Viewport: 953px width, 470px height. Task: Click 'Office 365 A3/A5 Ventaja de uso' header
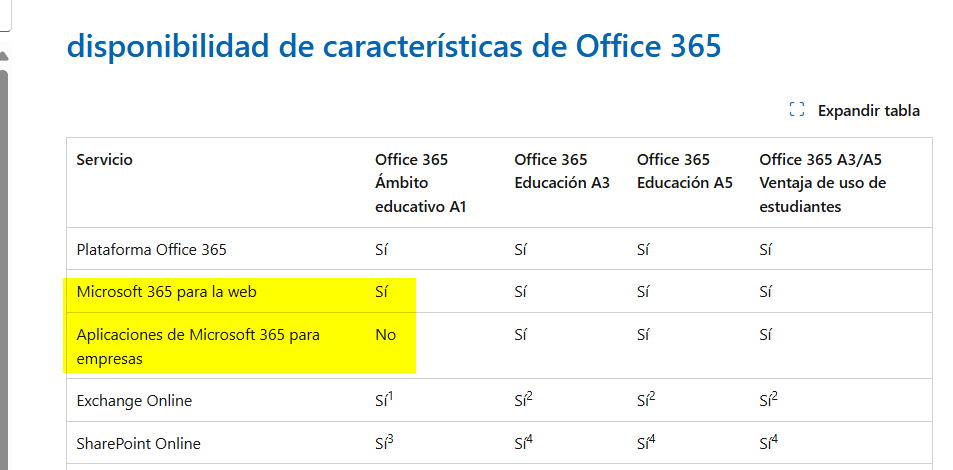822,183
